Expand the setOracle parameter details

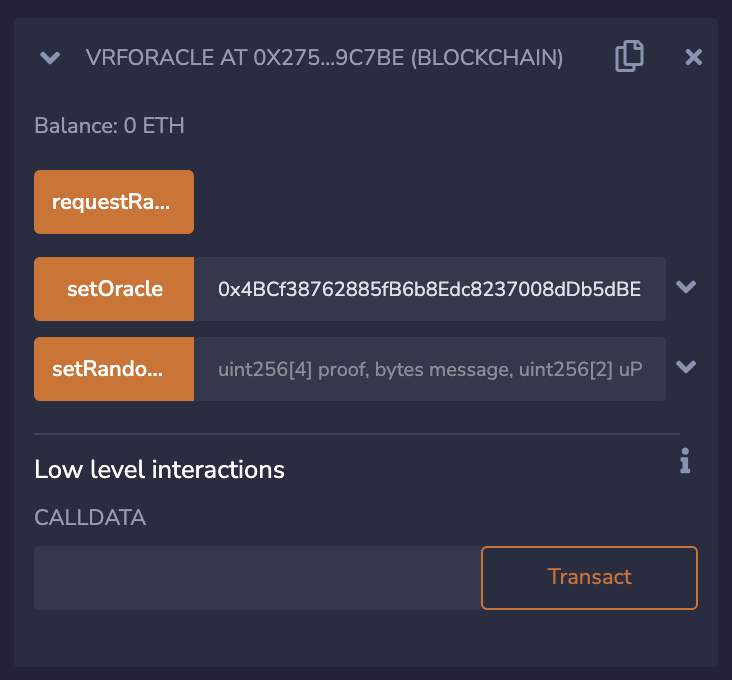coord(686,288)
